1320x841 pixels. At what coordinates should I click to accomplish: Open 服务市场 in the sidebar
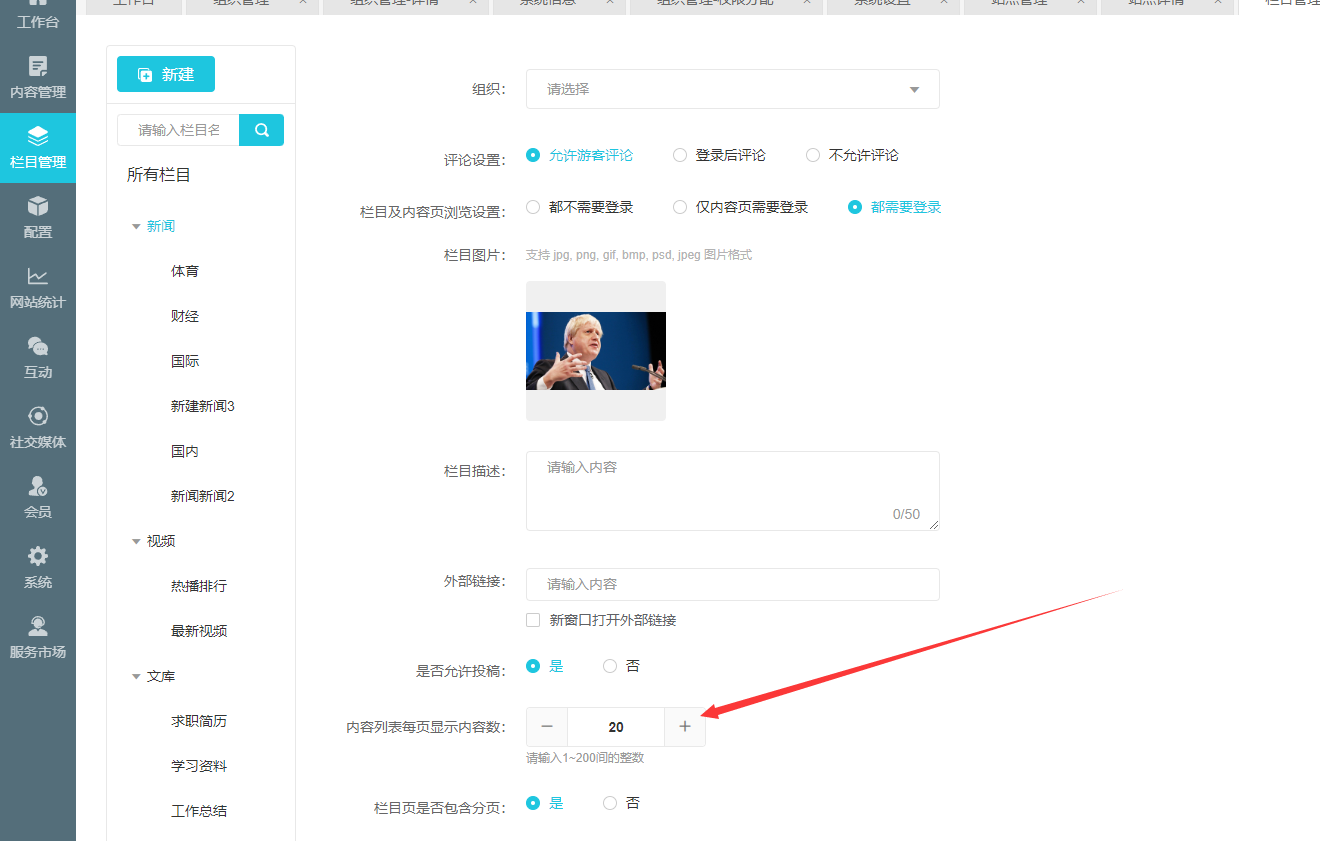(x=38, y=638)
